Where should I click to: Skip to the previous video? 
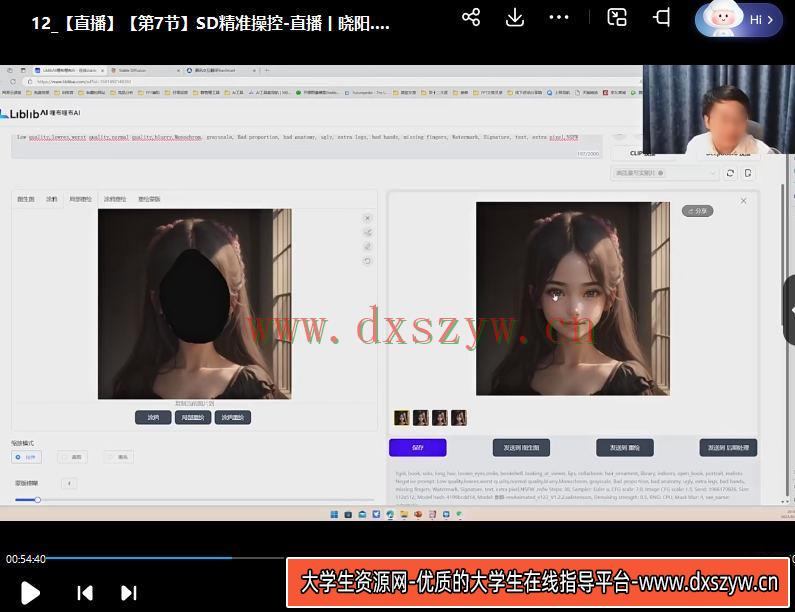point(85,593)
